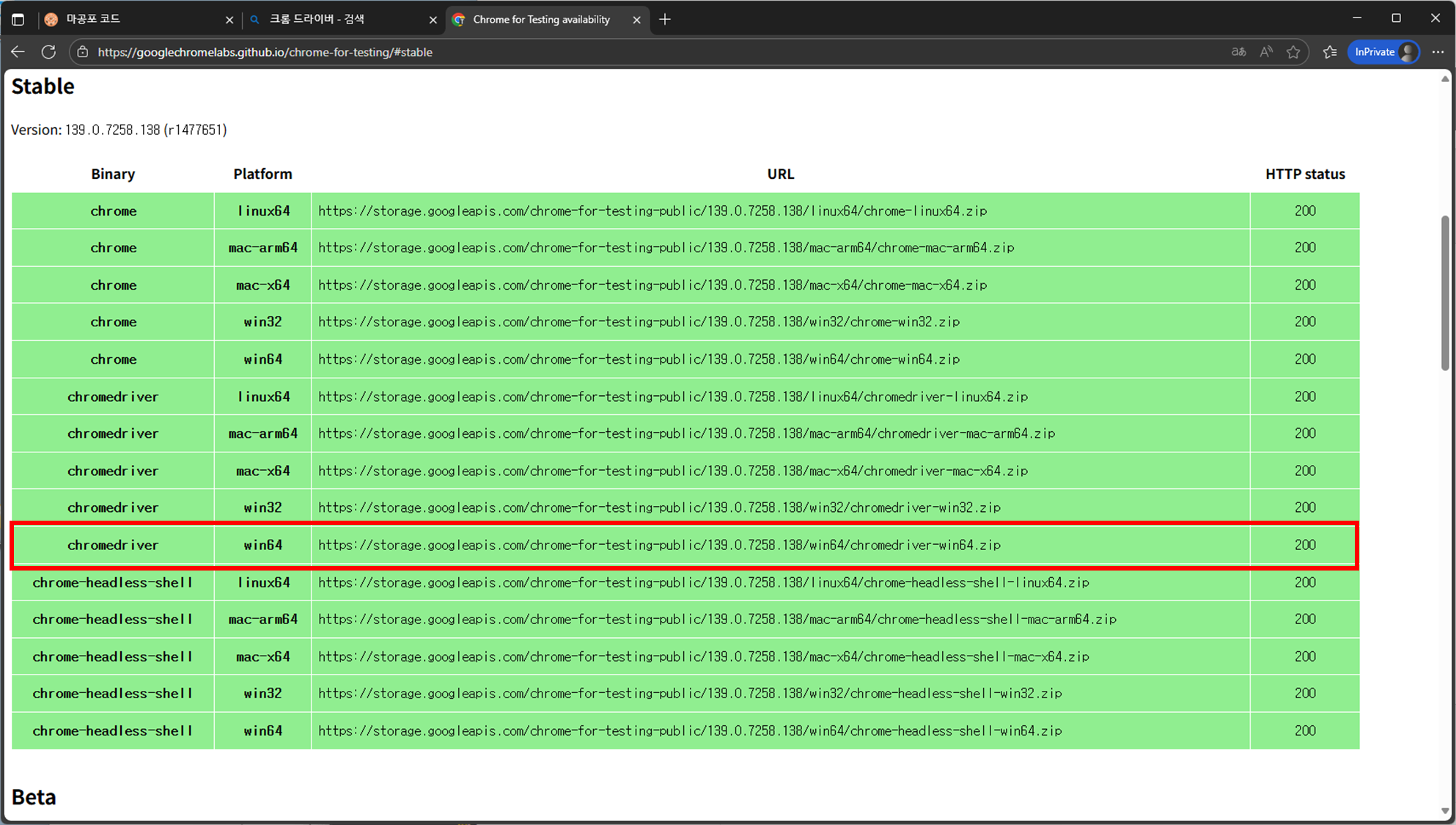Close the Chrome for Testing availability tab
This screenshot has height=825, width=1456.
point(636,20)
